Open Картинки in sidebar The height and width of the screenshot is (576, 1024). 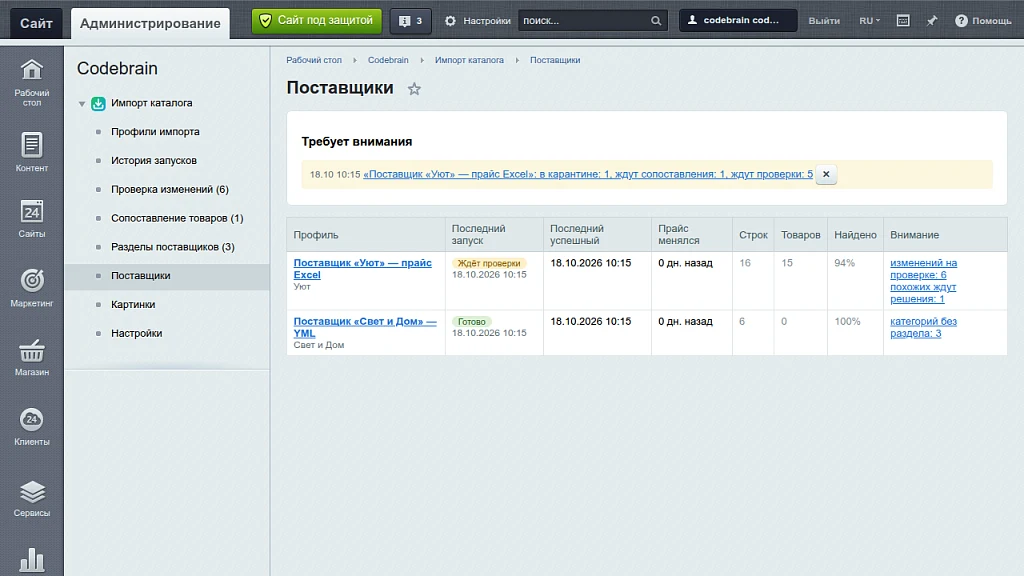click(133, 304)
